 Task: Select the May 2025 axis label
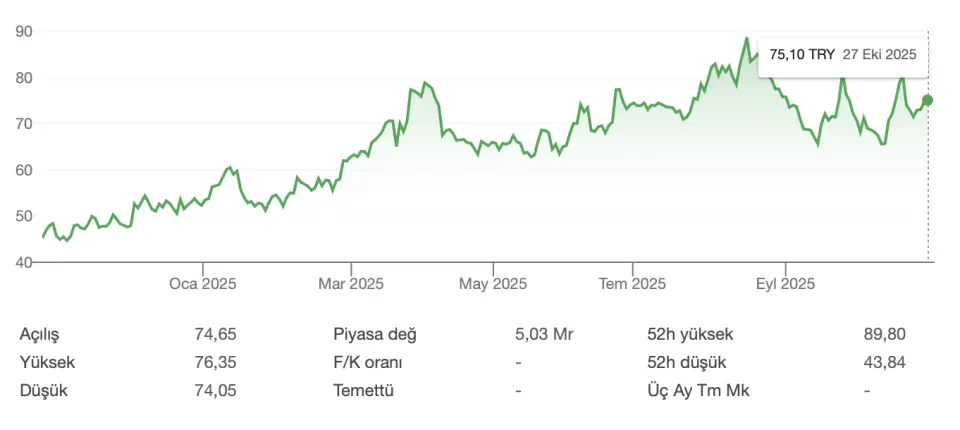tap(493, 284)
